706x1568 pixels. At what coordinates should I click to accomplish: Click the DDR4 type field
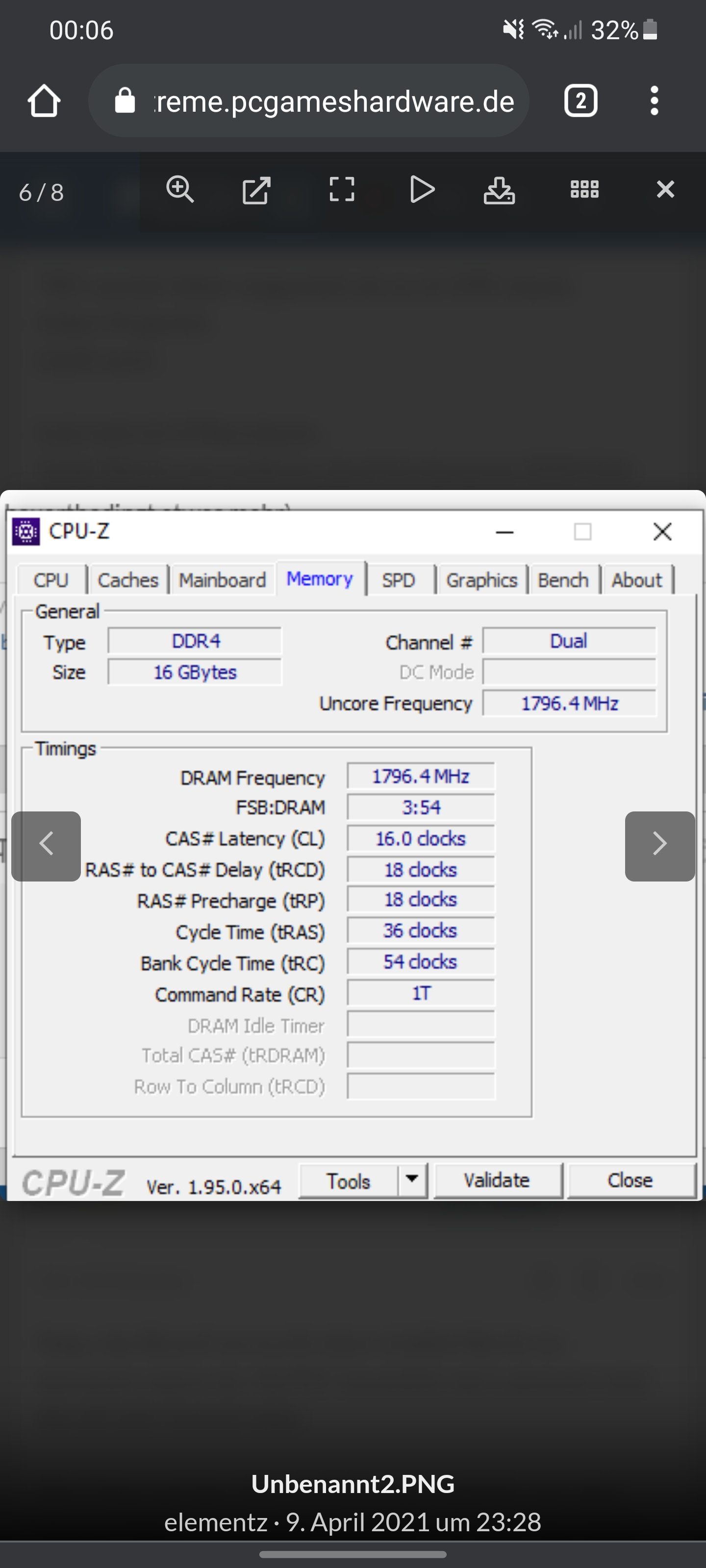[195, 641]
